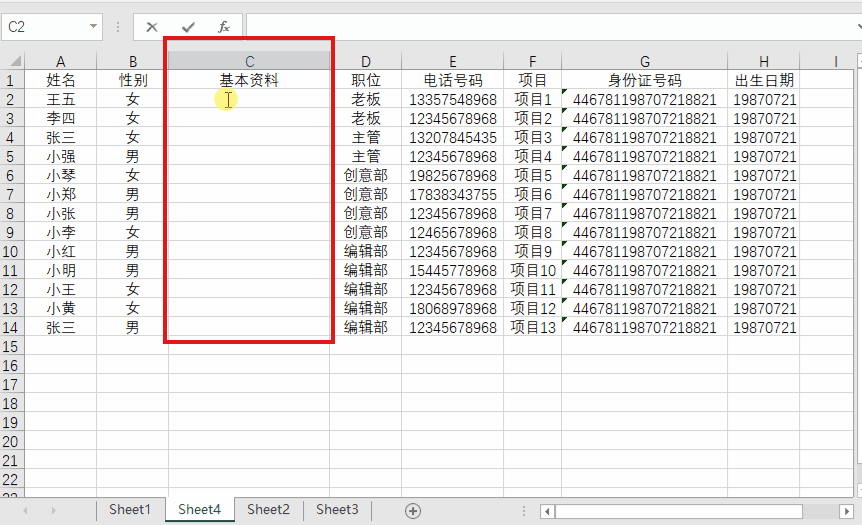Select the header cell '身份证号码'

tap(644, 80)
